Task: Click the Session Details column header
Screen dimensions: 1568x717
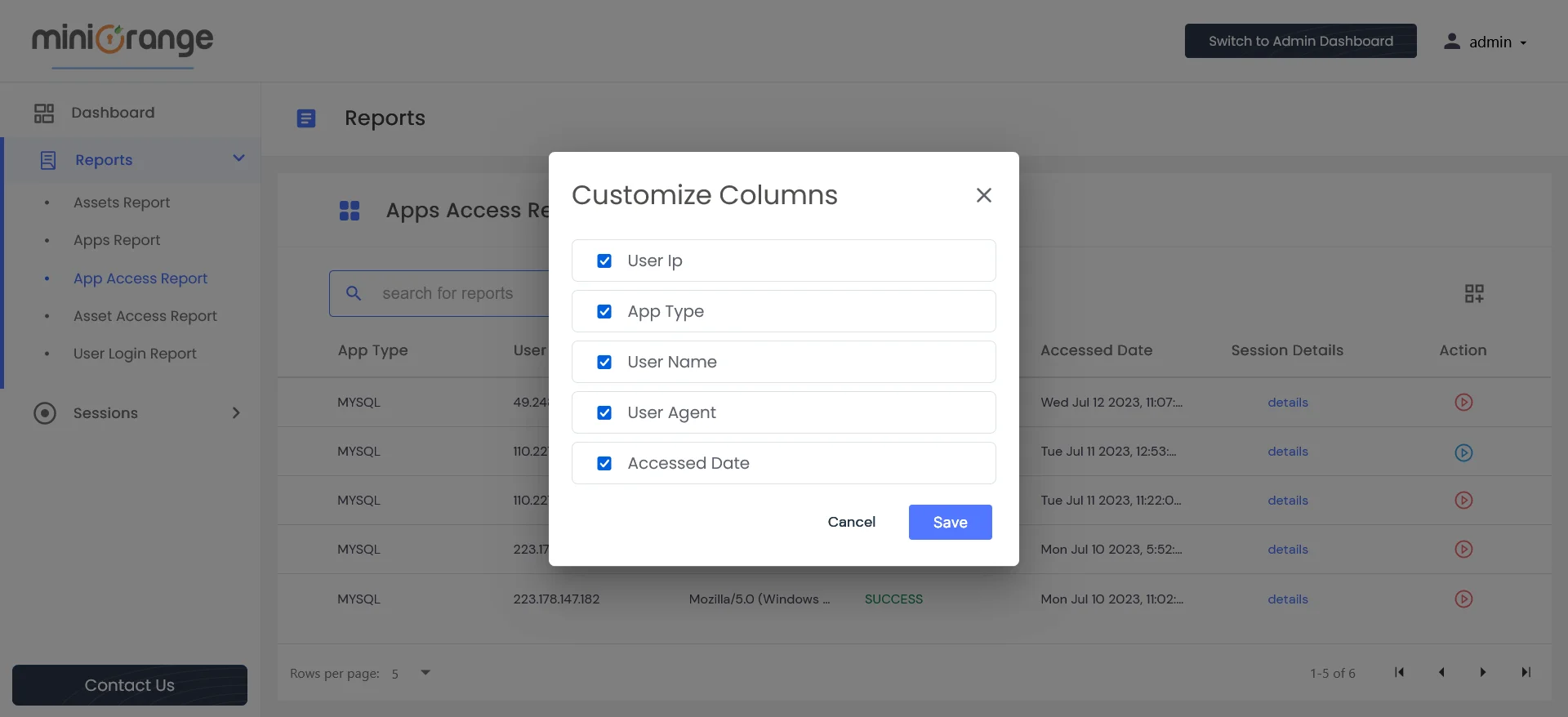Action: click(1287, 350)
